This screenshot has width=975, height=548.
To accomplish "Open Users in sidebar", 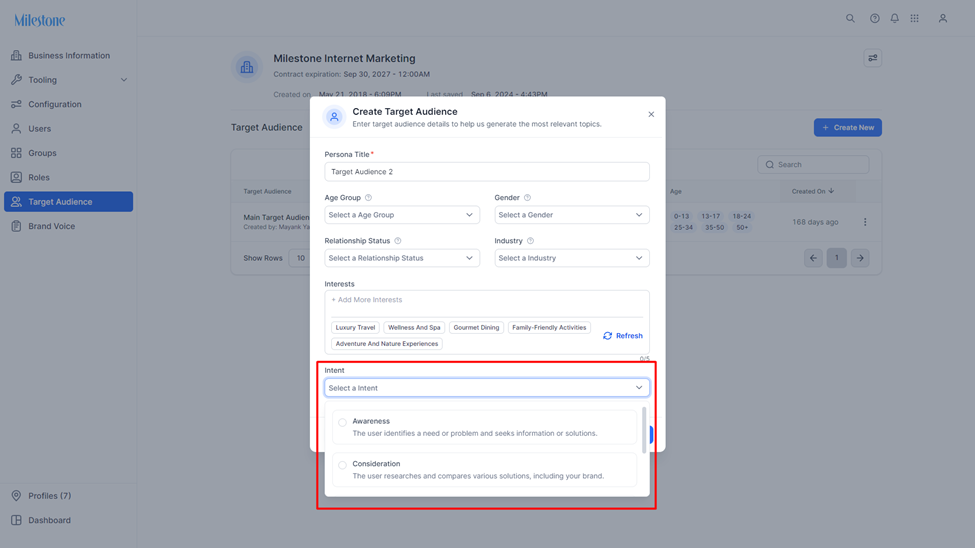I will coord(68,129).
